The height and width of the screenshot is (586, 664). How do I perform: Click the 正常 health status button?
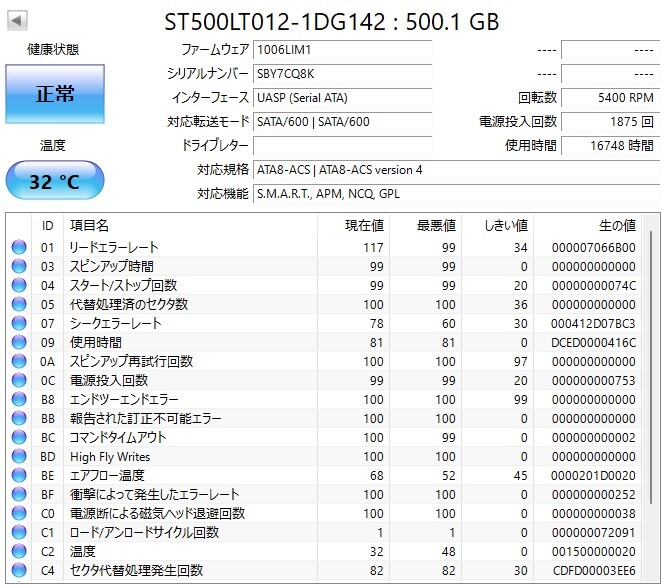(55, 94)
